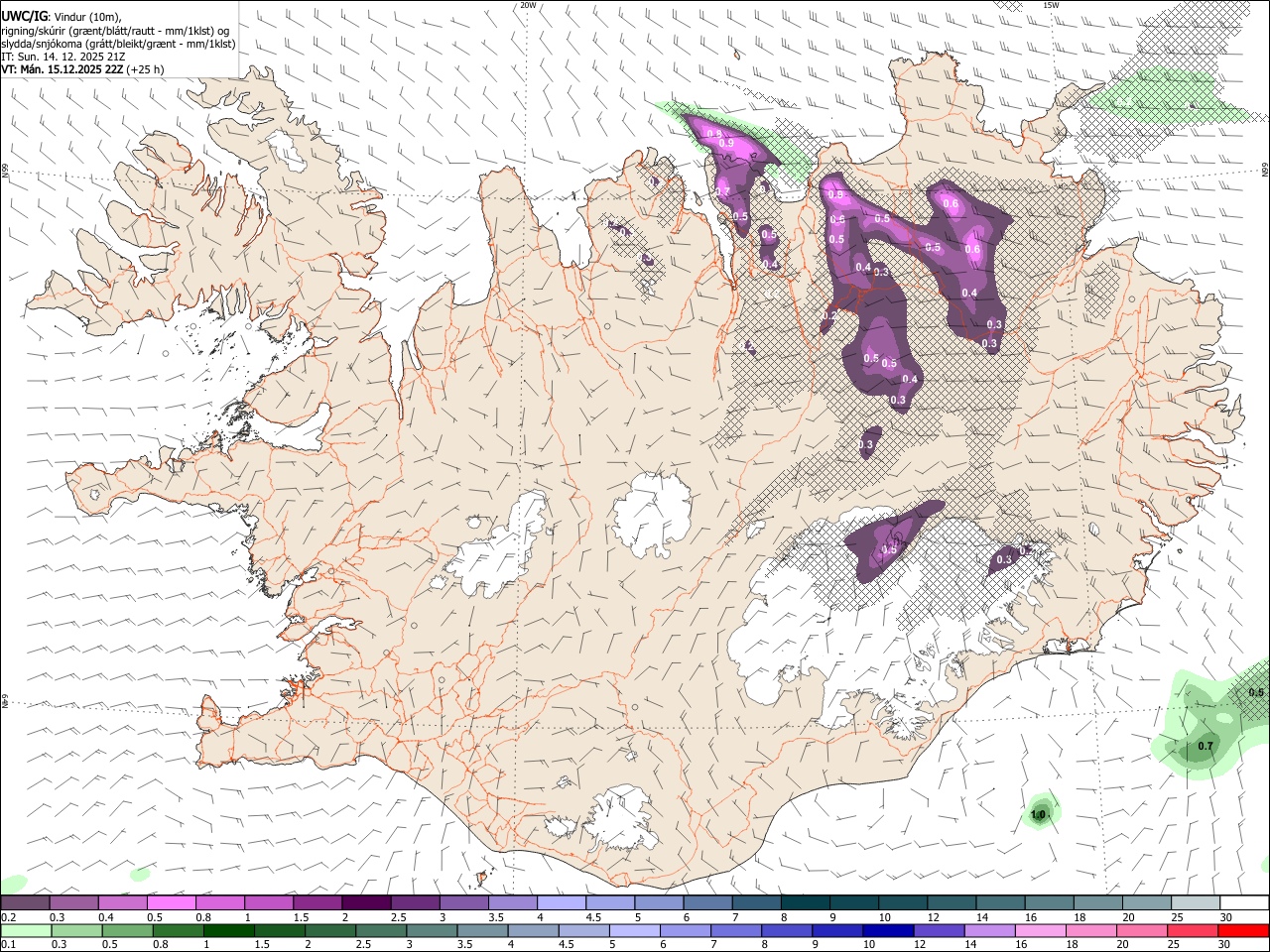Click the 25–30 red swatch in the lower legend

click(x=1191, y=930)
